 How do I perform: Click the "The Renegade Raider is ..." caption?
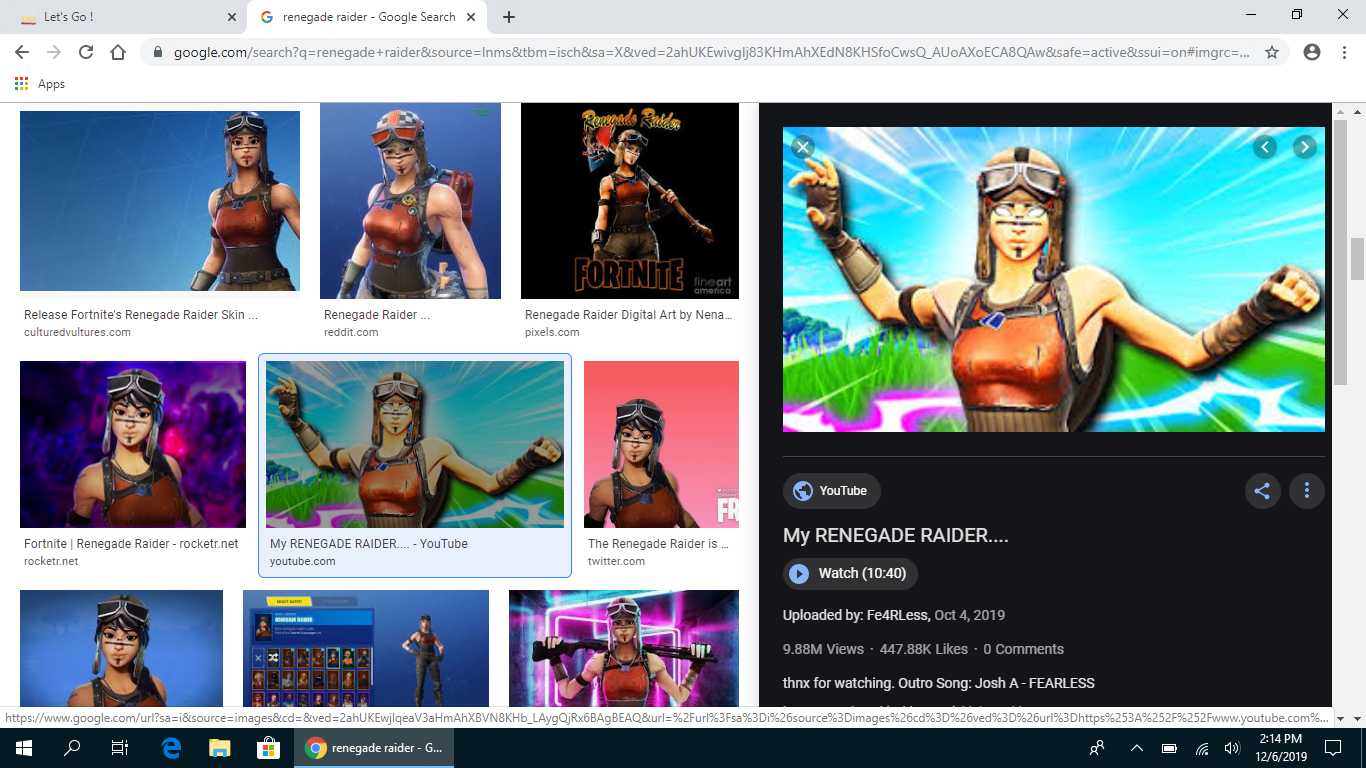[x=658, y=544]
